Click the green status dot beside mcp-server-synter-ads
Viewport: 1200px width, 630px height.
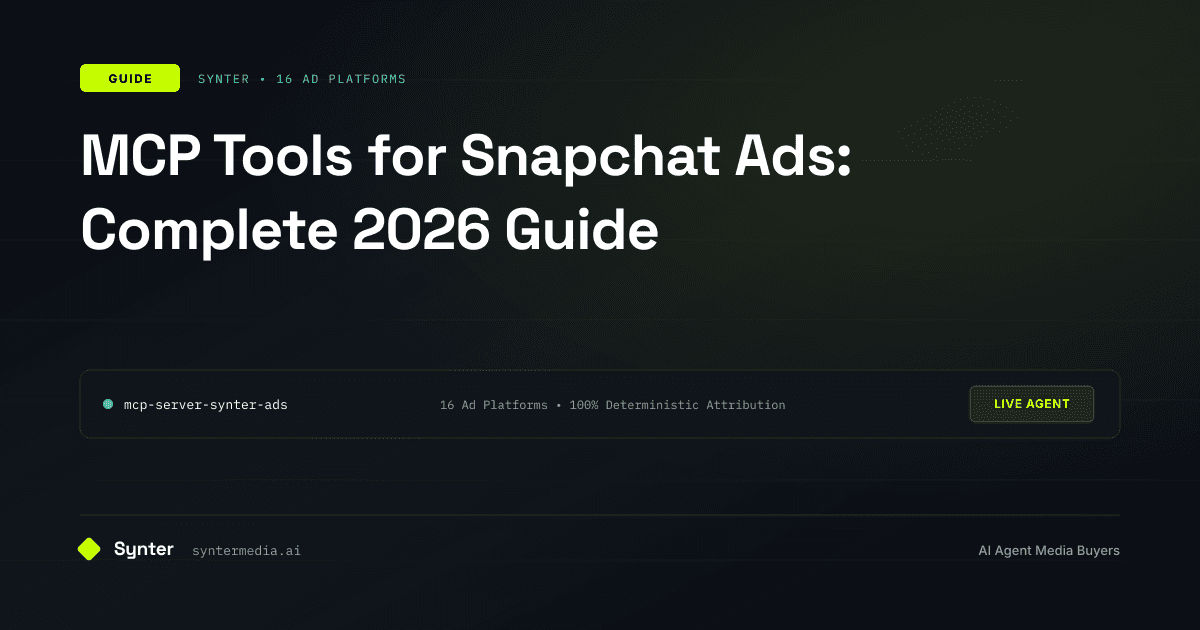click(108, 405)
